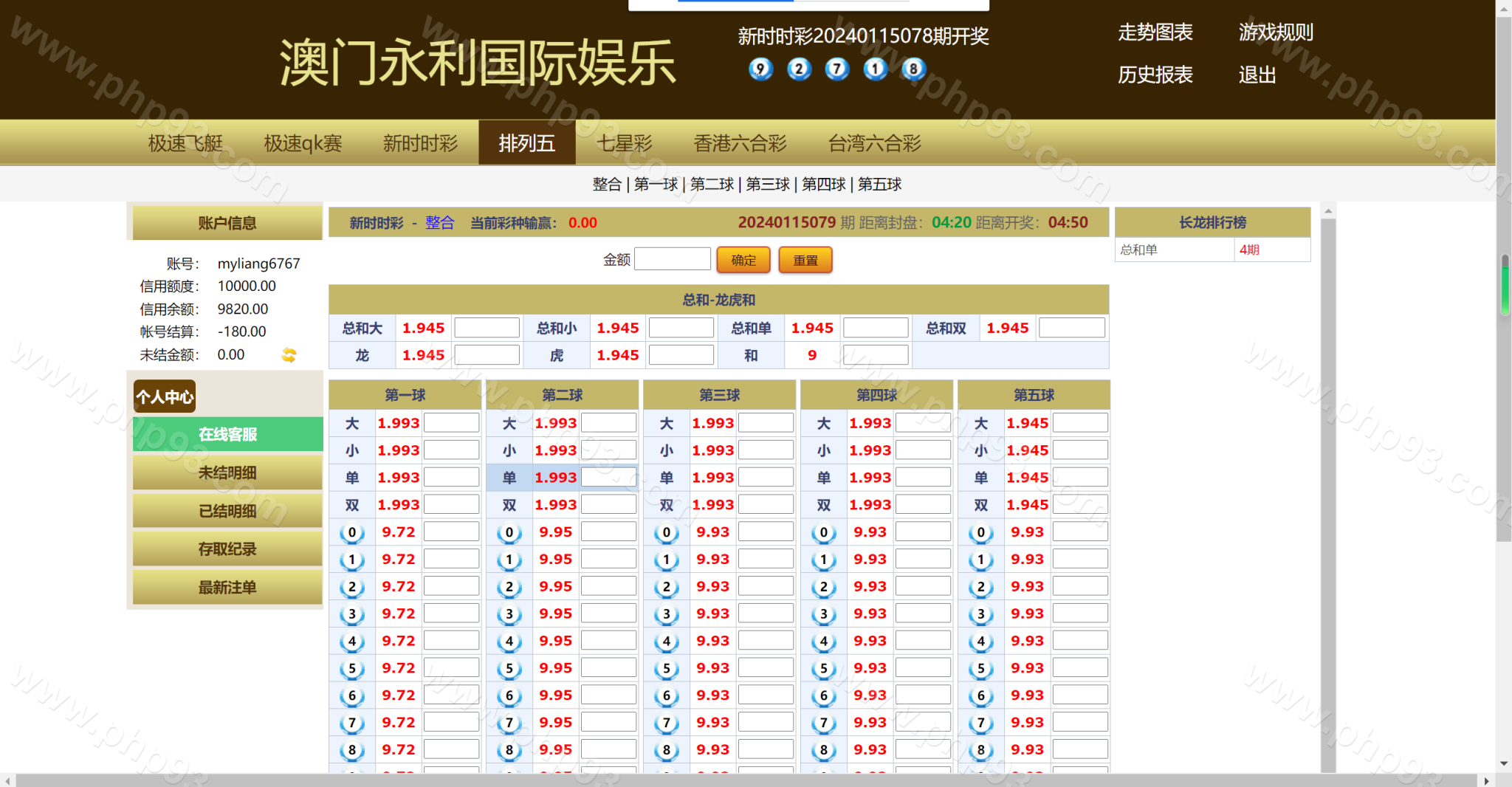This screenshot has height=787, width=1512.
Task: Click the last drawn ball showing 8
Action: coord(913,69)
